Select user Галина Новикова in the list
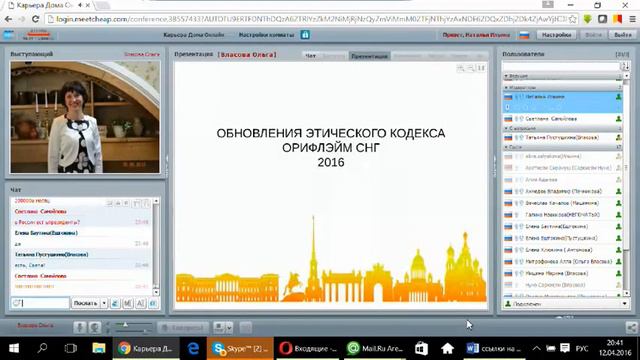 (562, 215)
